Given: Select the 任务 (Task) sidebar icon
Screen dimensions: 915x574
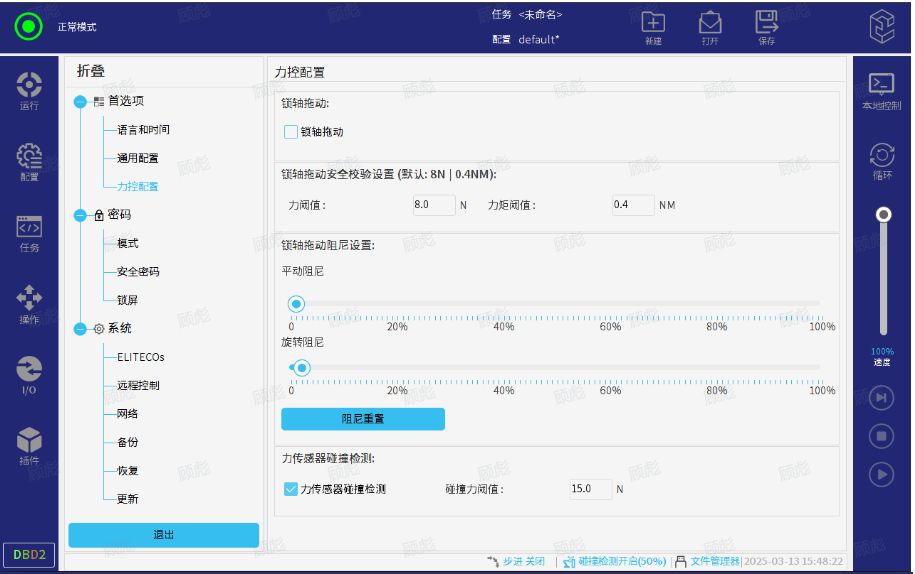Looking at the screenshot, I should 29,233.
